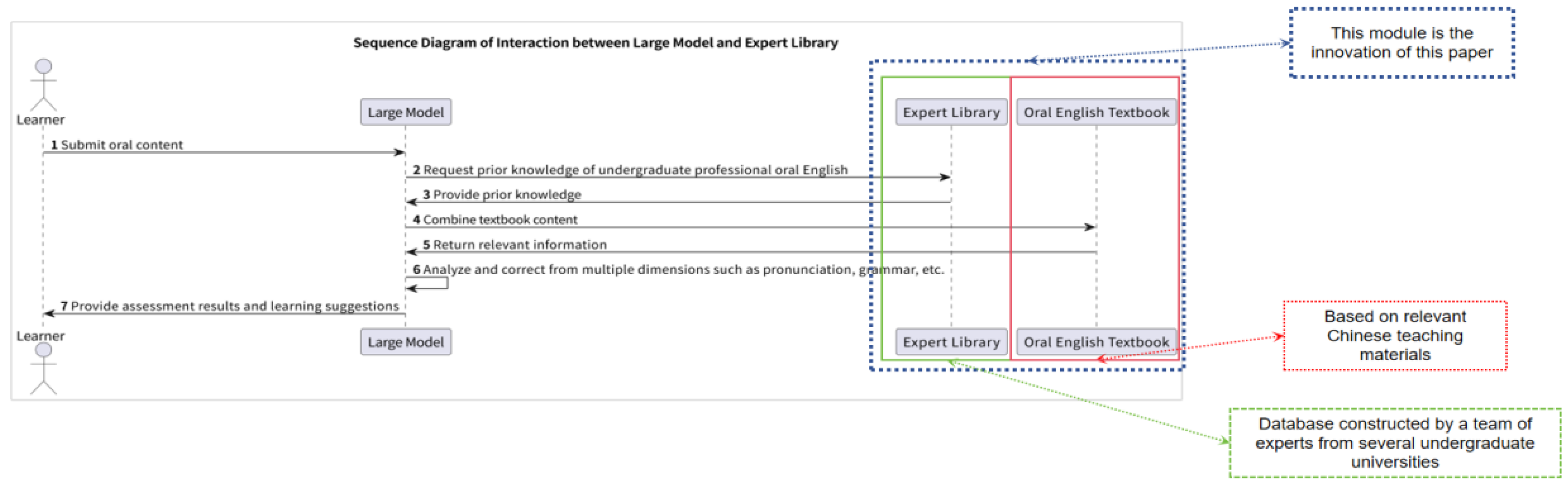
Task: Select the bottom Large Model participant box
Action: pos(405,342)
